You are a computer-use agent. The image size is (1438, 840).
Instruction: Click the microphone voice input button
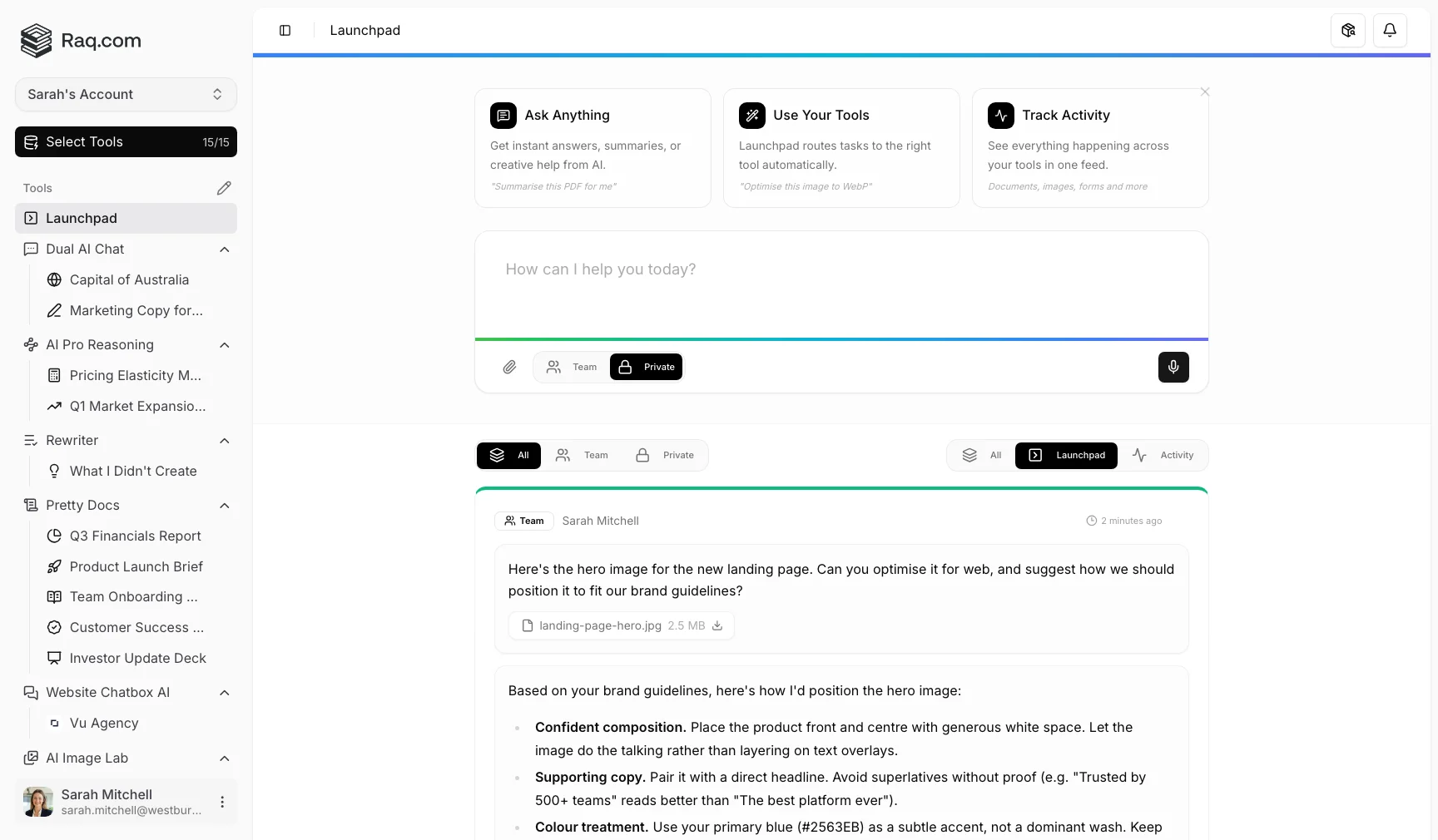point(1173,367)
